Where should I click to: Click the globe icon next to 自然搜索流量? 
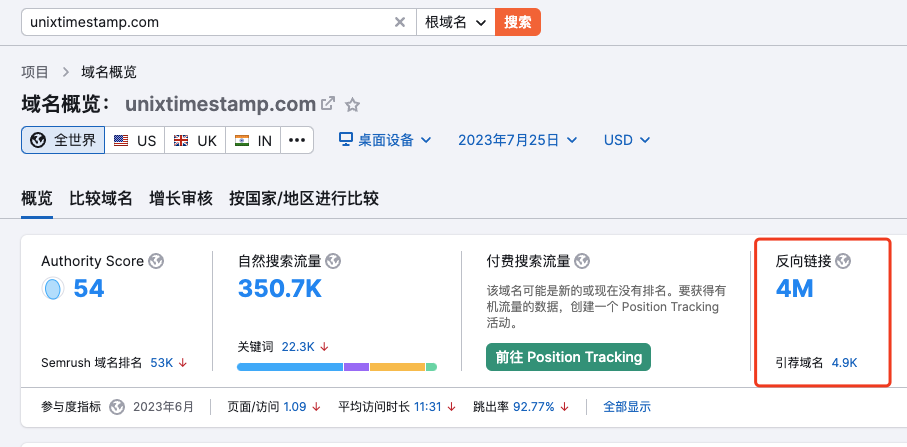tap(333, 261)
